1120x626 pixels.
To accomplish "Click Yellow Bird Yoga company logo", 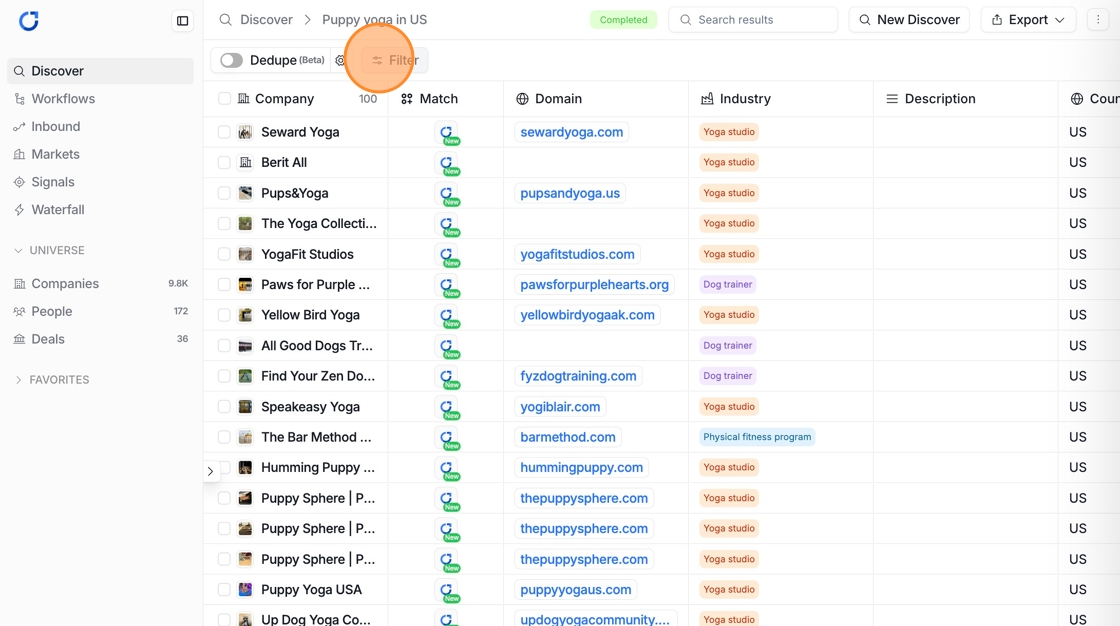I will (245, 314).
